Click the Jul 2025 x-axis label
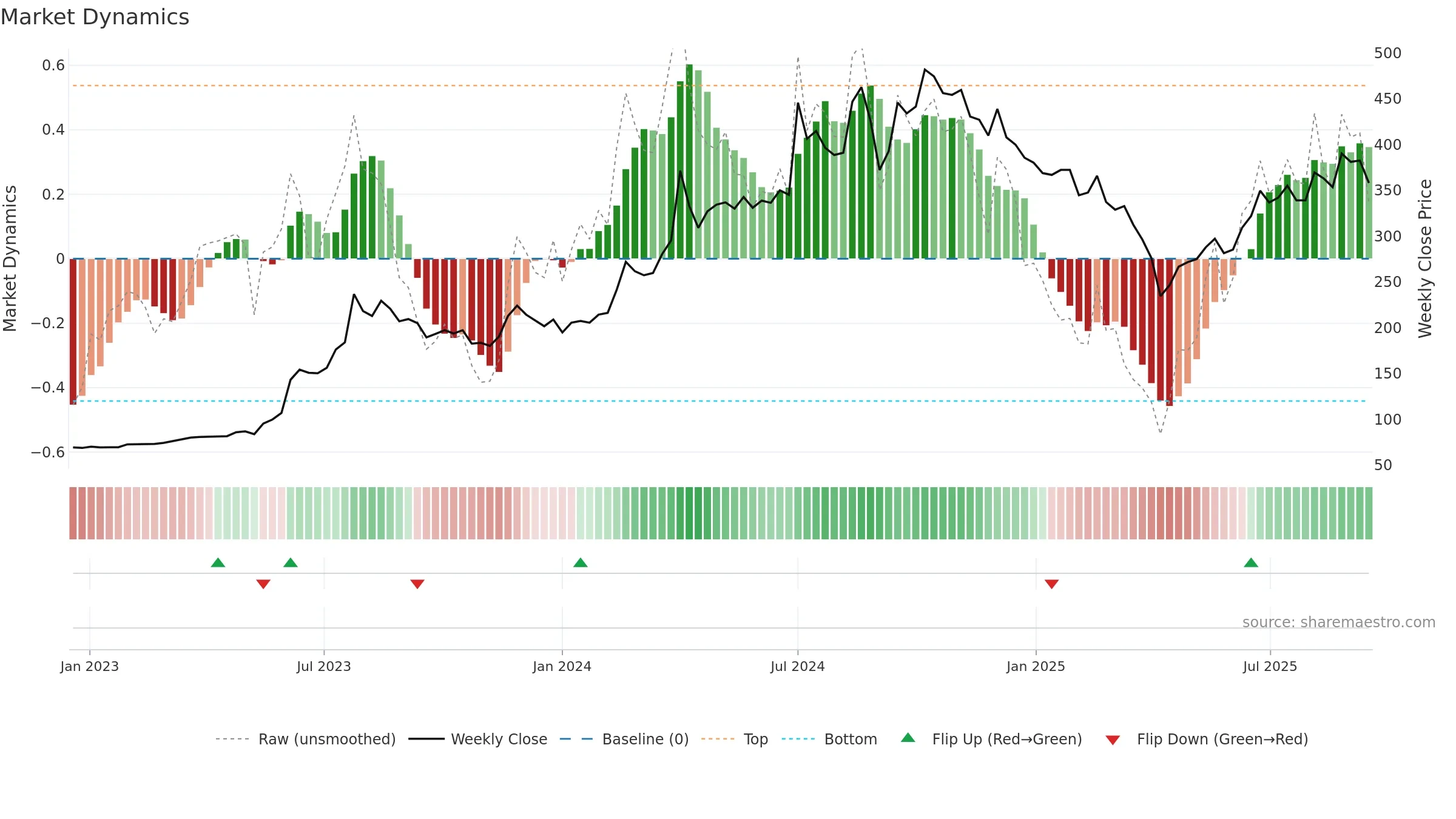The width and height of the screenshot is (1456, 819). point(1270,666)
